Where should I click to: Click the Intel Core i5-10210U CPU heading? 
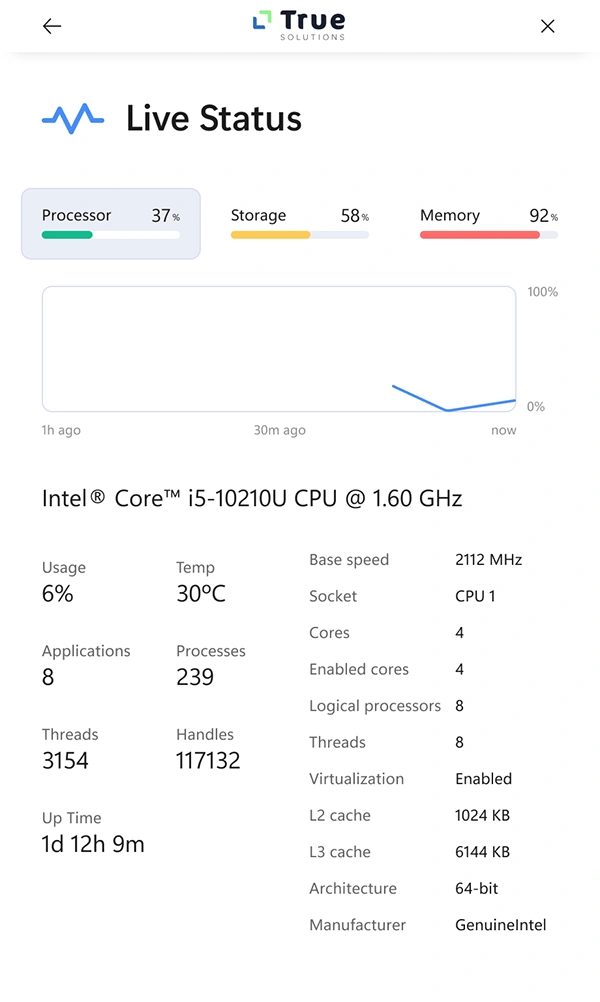252,498
